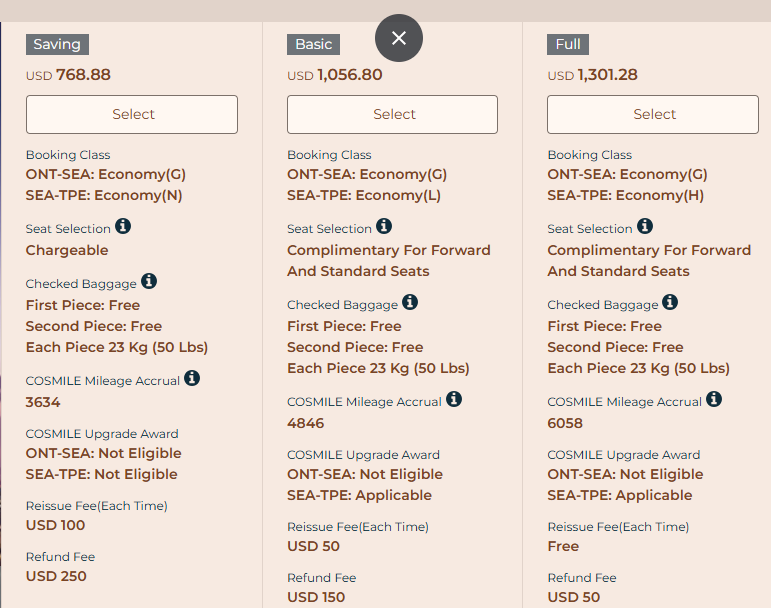Click Reissue Fee USD 50 value

coord(313,547)
